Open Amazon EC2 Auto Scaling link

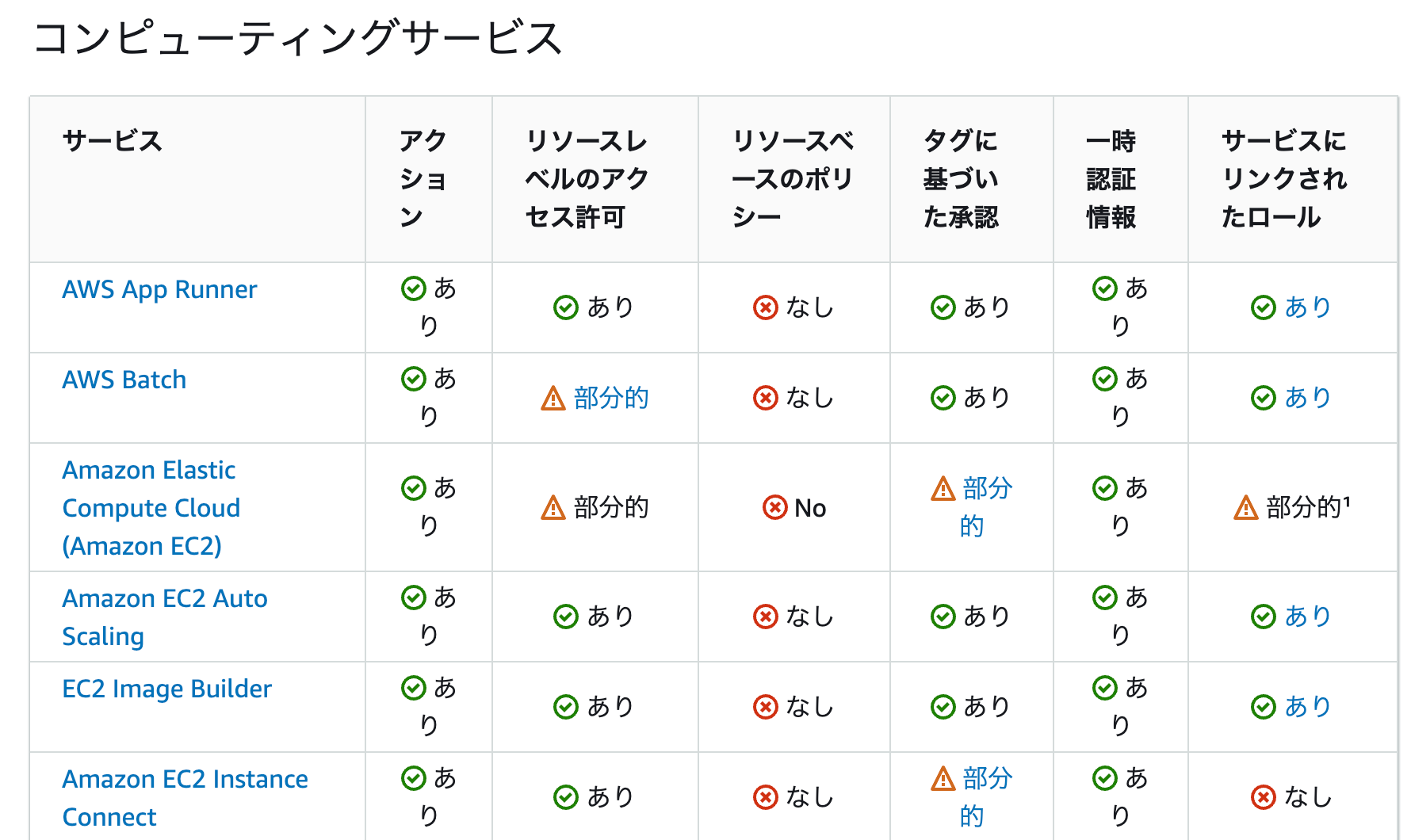pyautogui.click(x=165, y=617)
